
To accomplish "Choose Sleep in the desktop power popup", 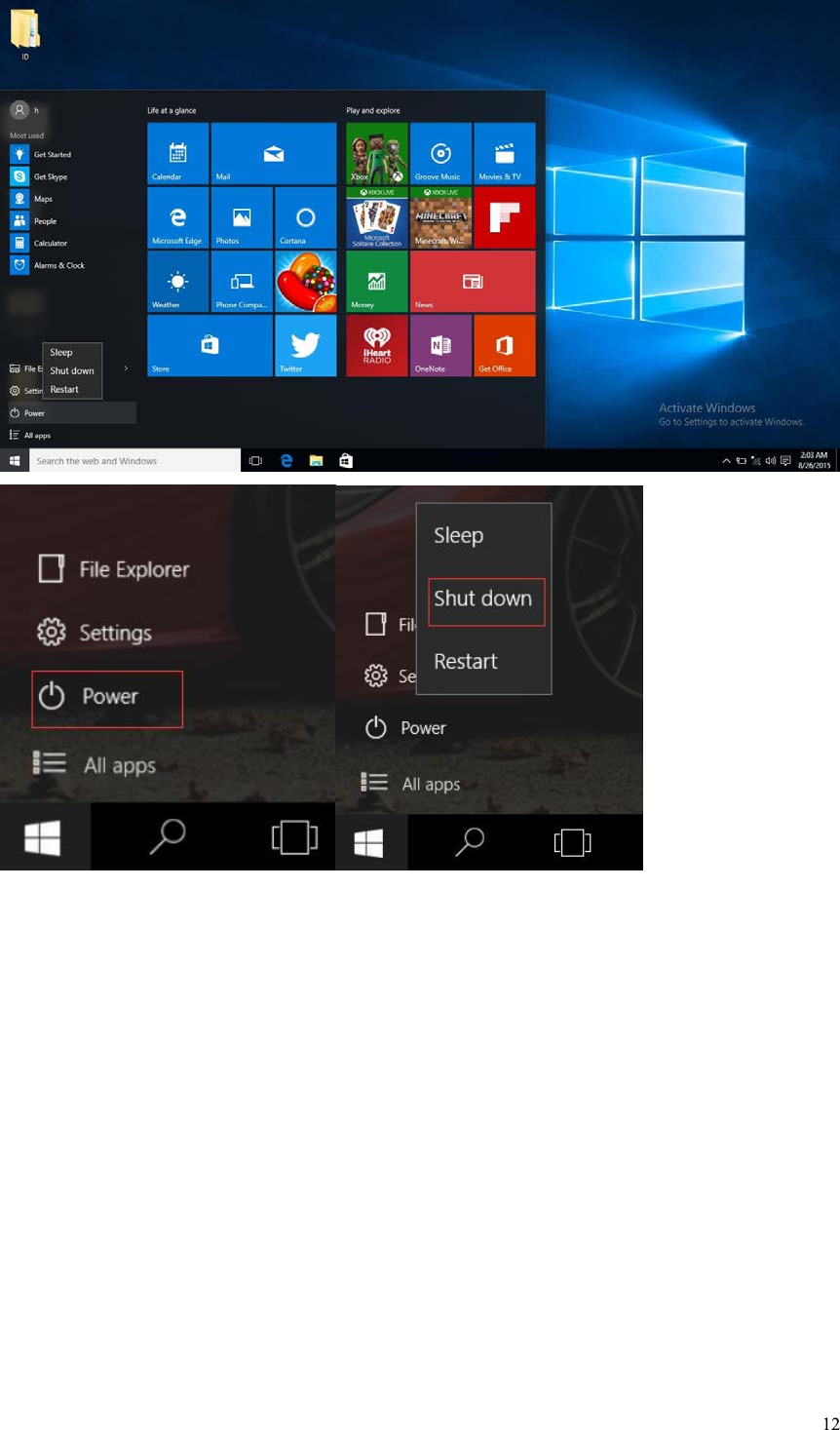I will pos(61,352).
